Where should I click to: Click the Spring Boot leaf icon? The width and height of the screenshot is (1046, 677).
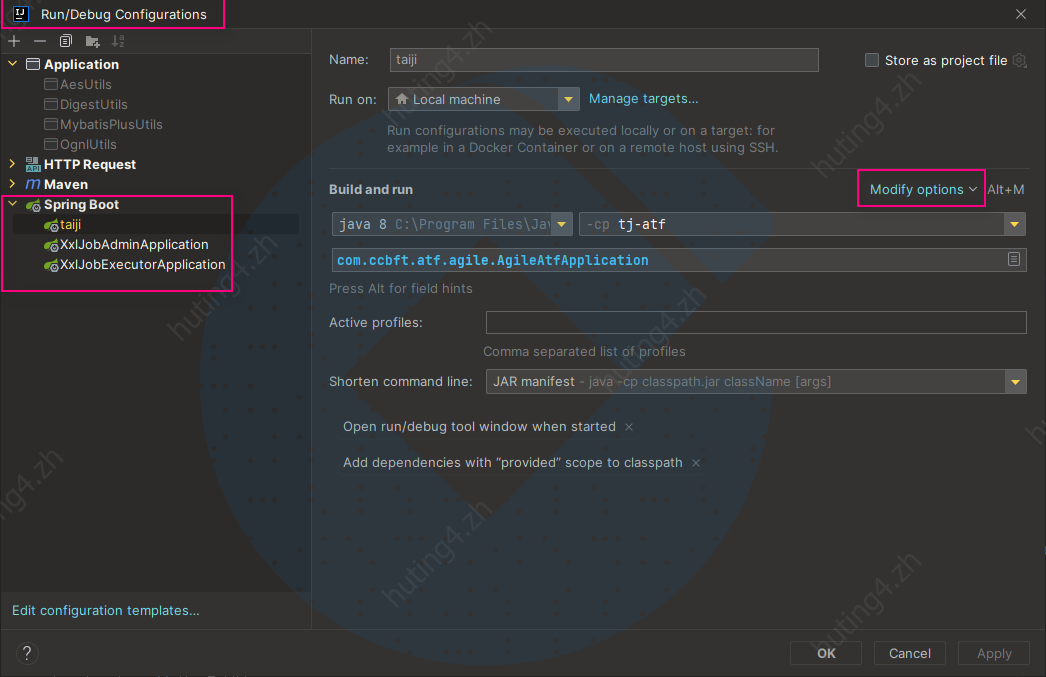(33, 205)
